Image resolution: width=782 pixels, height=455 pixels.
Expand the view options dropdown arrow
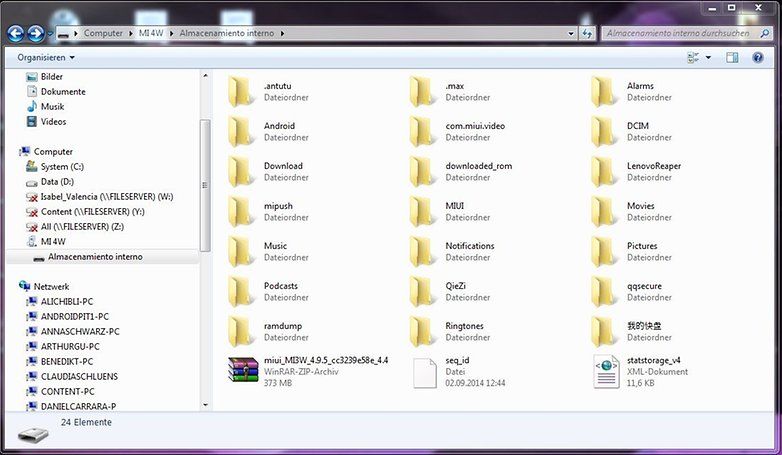(x=708, y=57)
